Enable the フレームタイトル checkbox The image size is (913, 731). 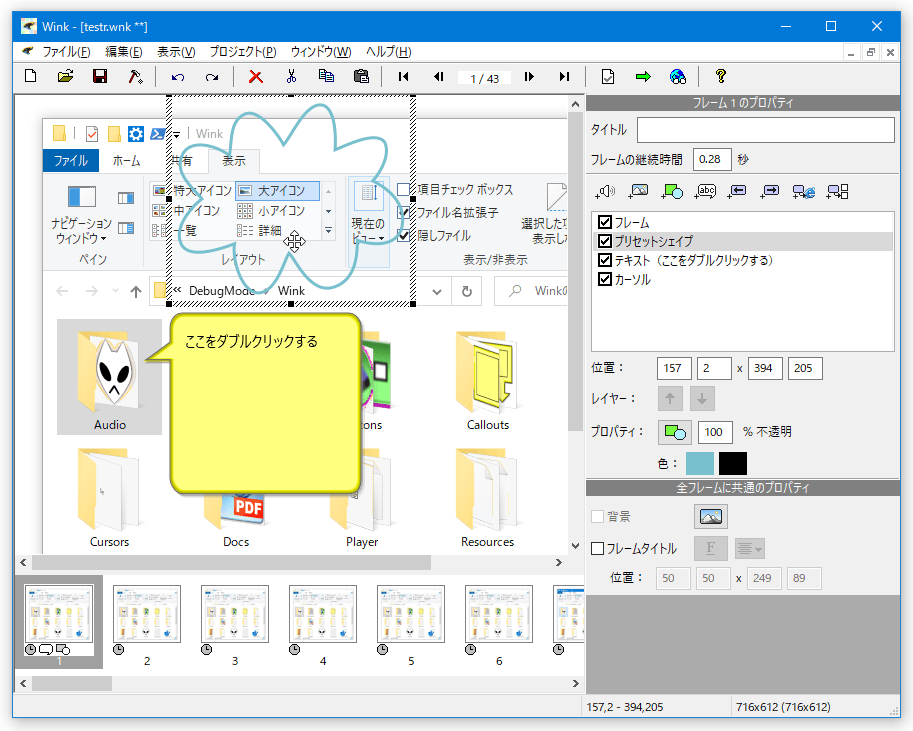click(x=597, y=548)
